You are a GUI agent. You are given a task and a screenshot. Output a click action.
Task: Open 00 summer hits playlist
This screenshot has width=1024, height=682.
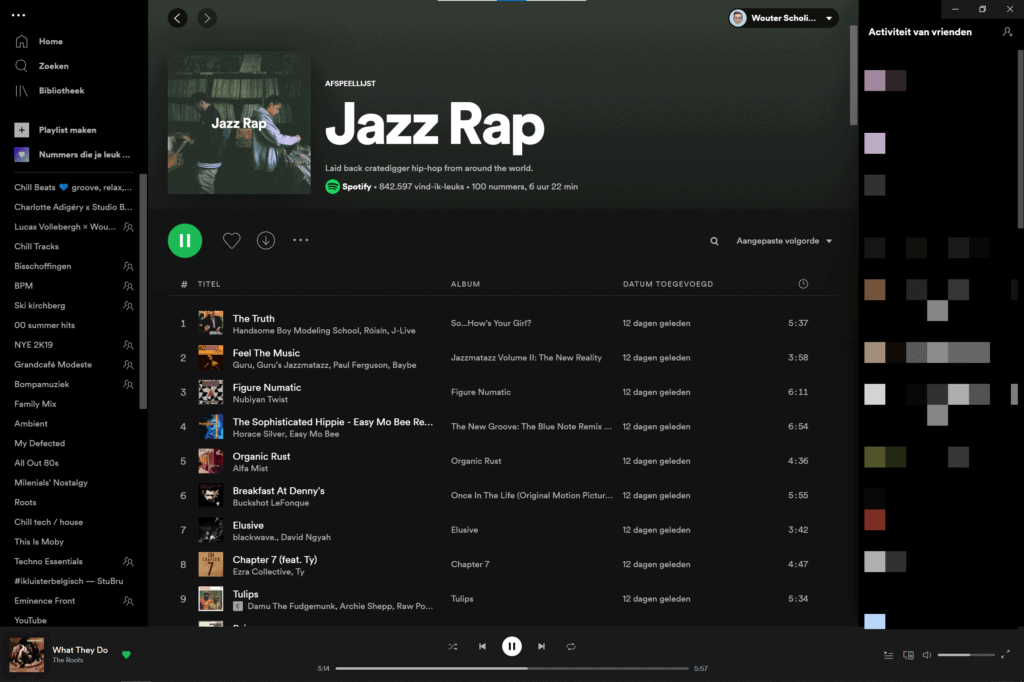(x=44, y=325)
